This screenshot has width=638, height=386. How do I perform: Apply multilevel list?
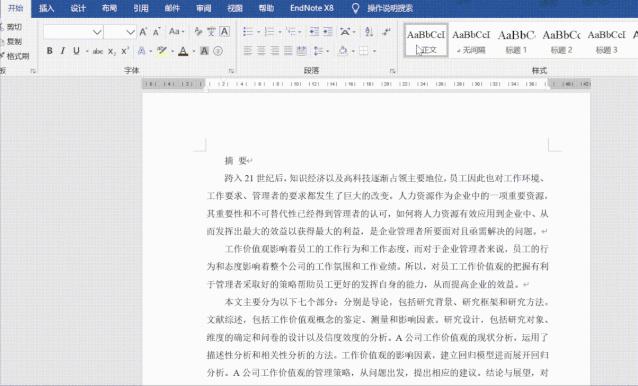pos(291,31)
